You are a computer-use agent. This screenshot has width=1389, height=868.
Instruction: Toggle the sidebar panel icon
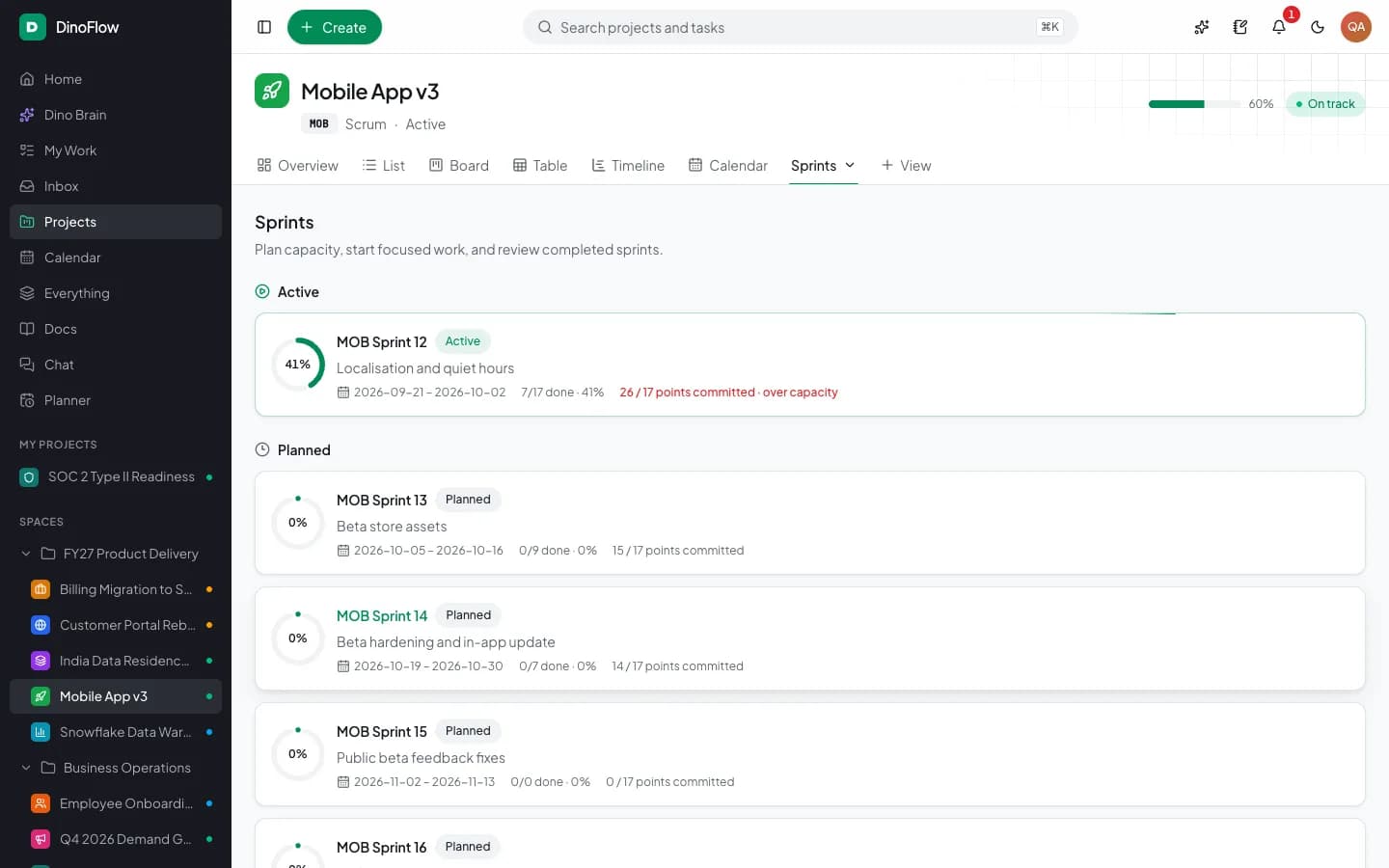pos(264,27)
